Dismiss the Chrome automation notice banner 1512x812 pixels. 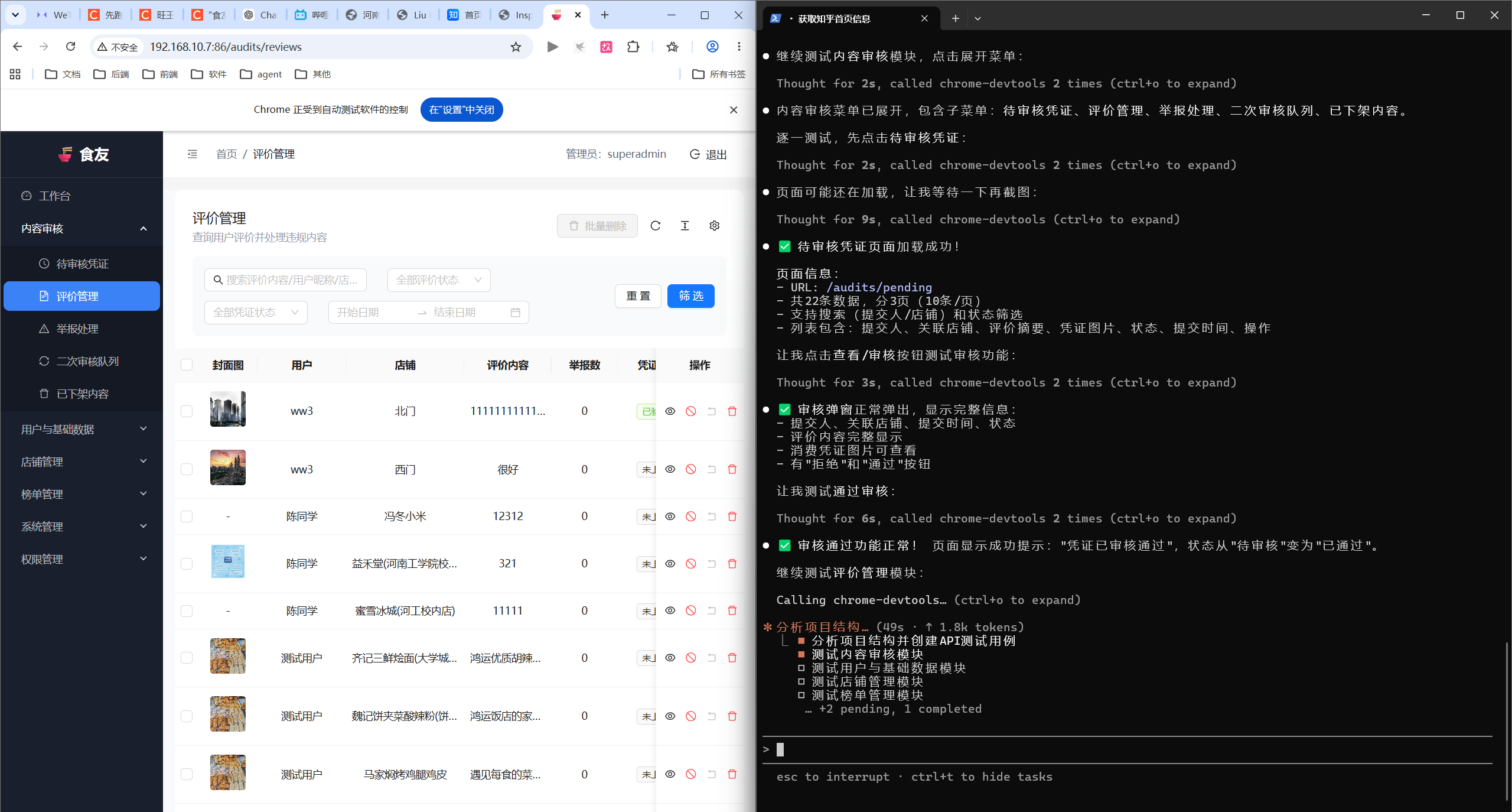coord(734,110)
